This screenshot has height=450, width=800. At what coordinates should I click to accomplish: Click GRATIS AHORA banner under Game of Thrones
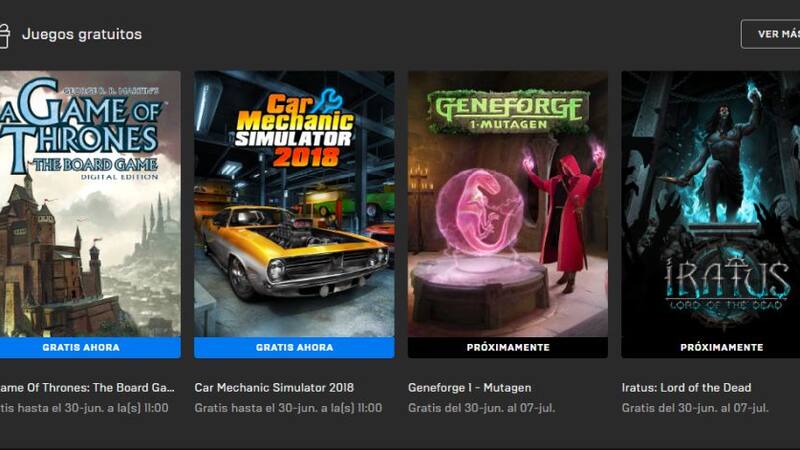90,347
